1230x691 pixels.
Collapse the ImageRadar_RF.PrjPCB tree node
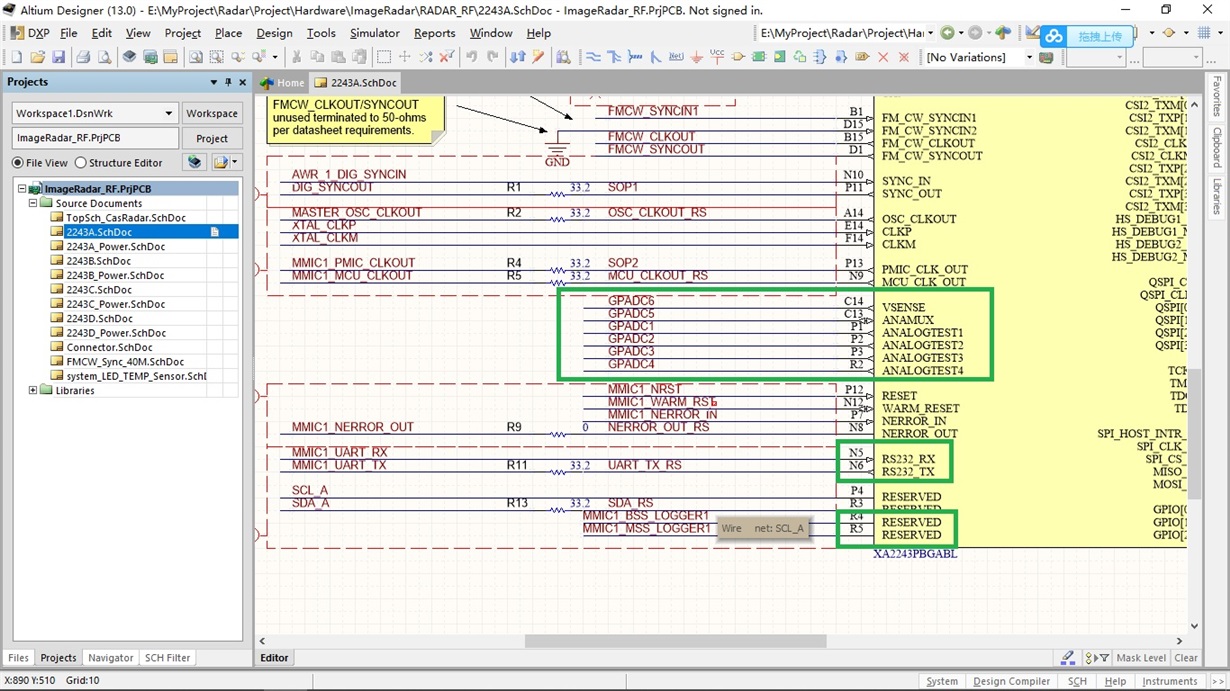(x=22, y=188)
